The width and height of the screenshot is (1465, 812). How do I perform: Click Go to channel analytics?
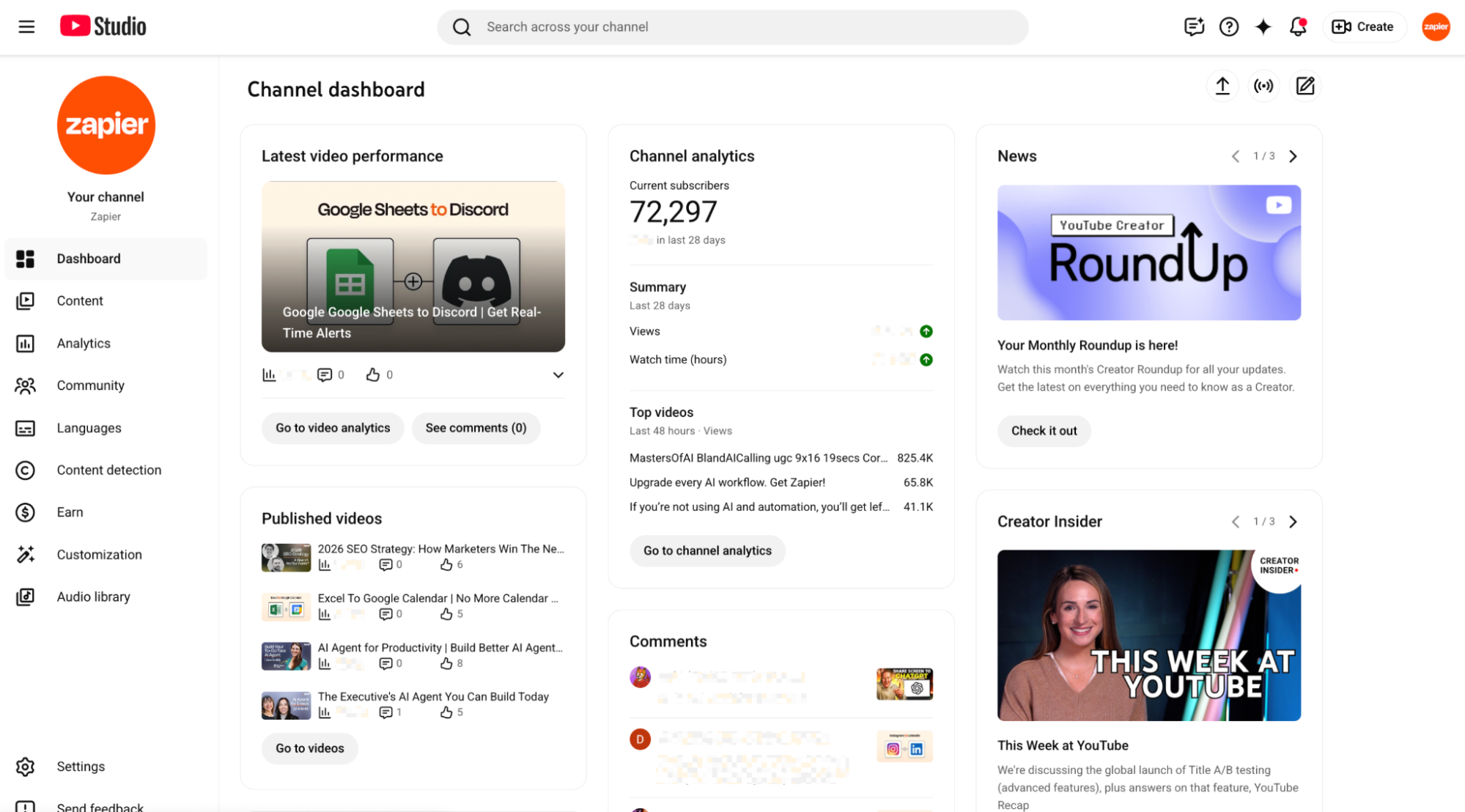point(706,550)
